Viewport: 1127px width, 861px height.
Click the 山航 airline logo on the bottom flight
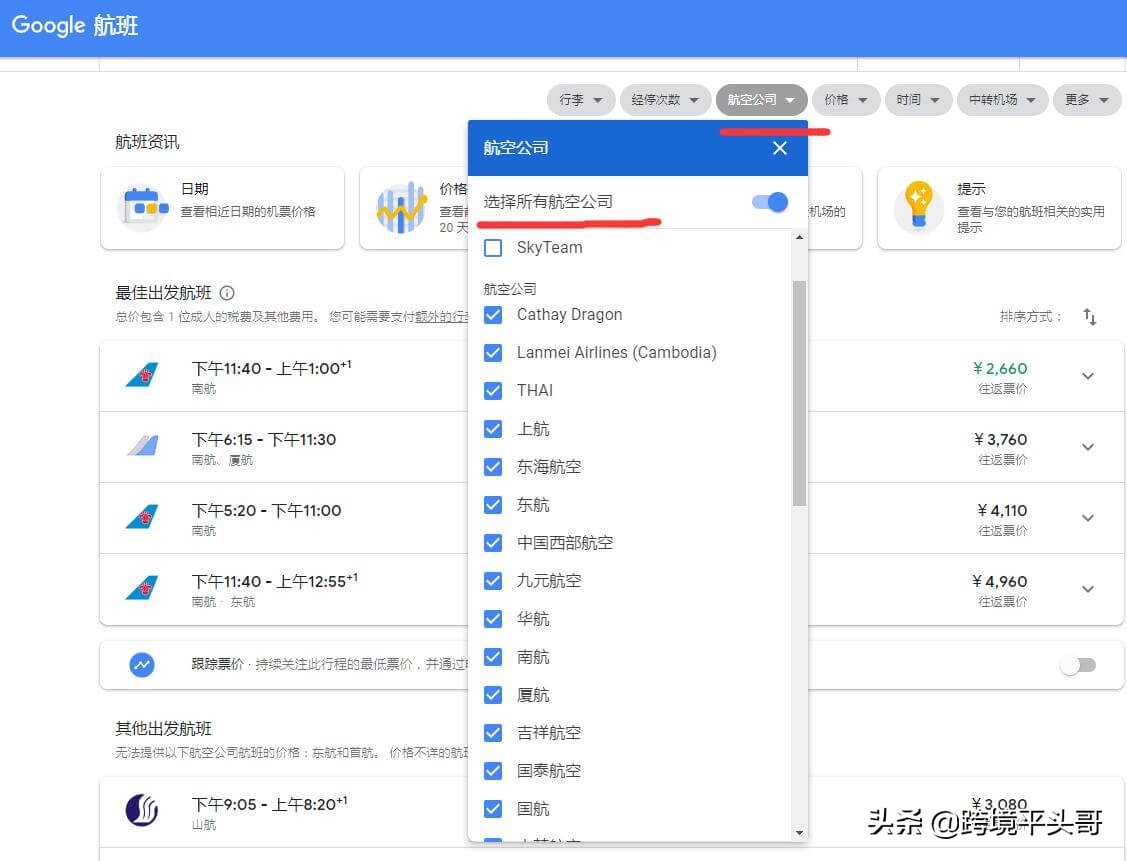coord(142,810)
